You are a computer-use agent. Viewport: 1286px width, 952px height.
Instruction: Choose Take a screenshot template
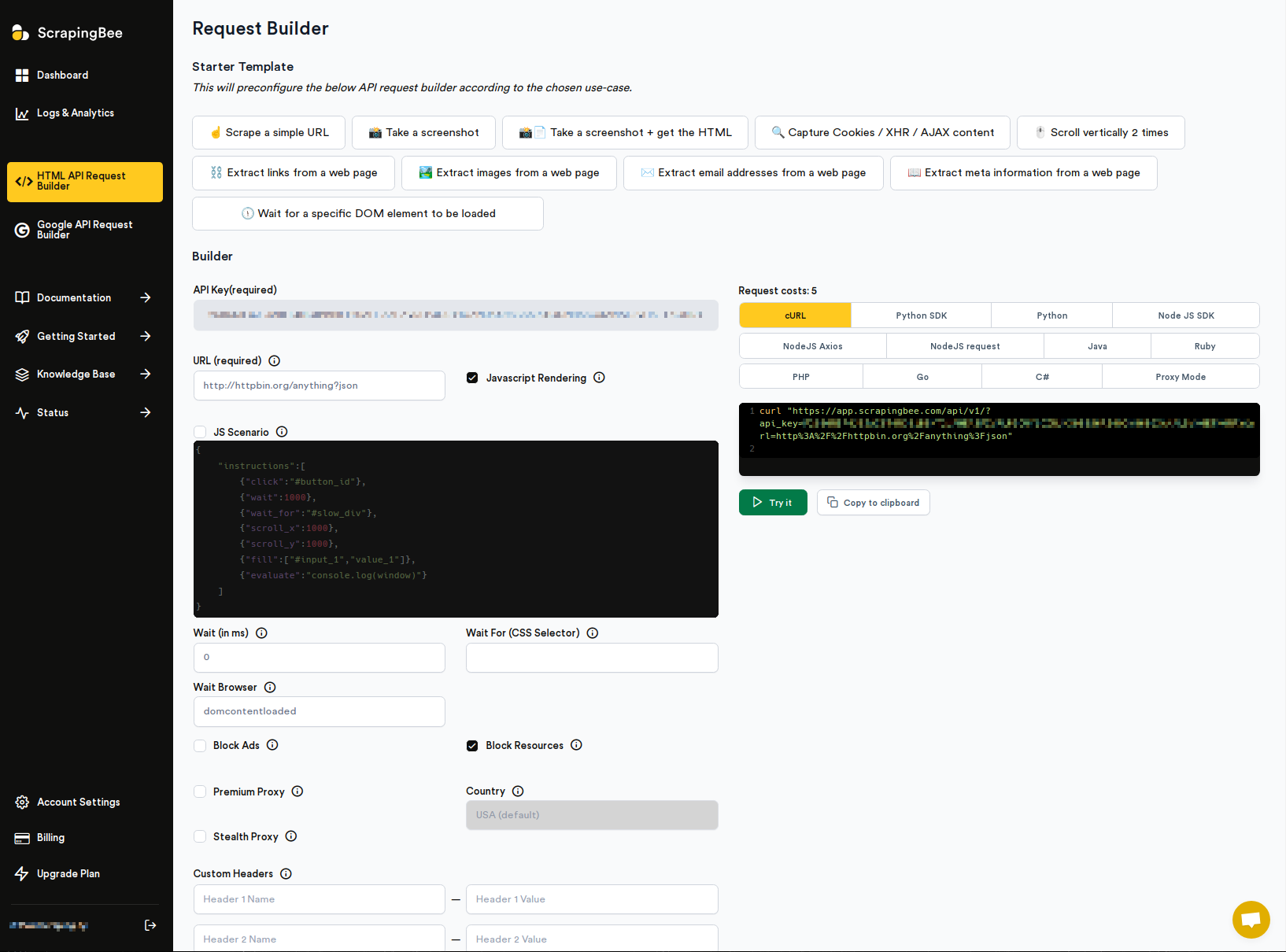pos(423,133)
